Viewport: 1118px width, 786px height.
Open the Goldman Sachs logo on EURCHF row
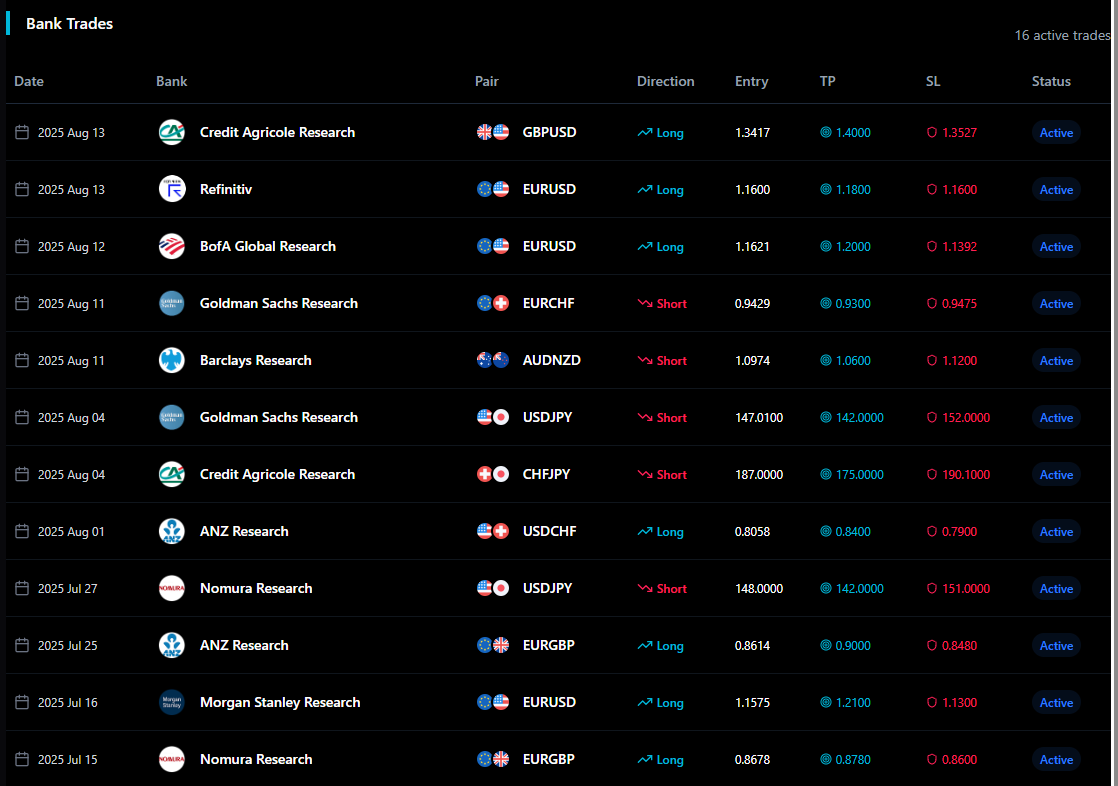tap(171, 303)
